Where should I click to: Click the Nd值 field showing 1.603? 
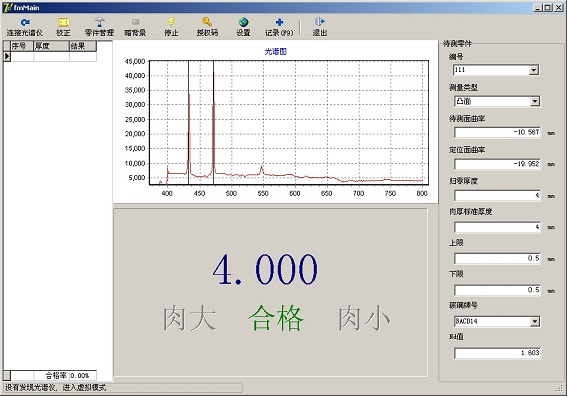497,353
